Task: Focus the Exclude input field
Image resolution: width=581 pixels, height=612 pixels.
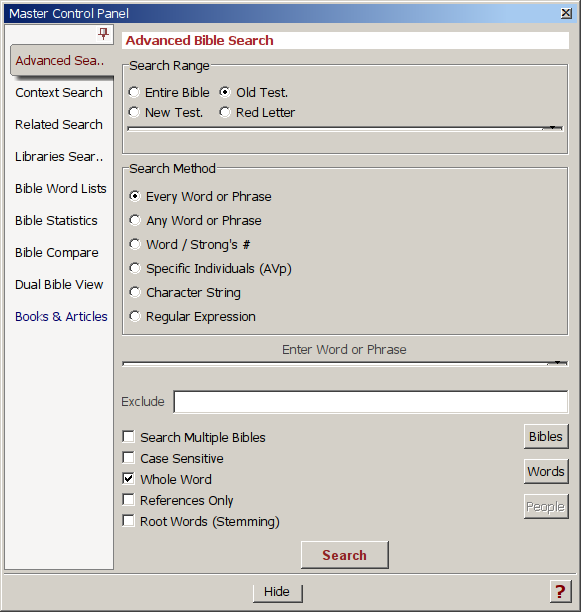Action: coord(371,402)
